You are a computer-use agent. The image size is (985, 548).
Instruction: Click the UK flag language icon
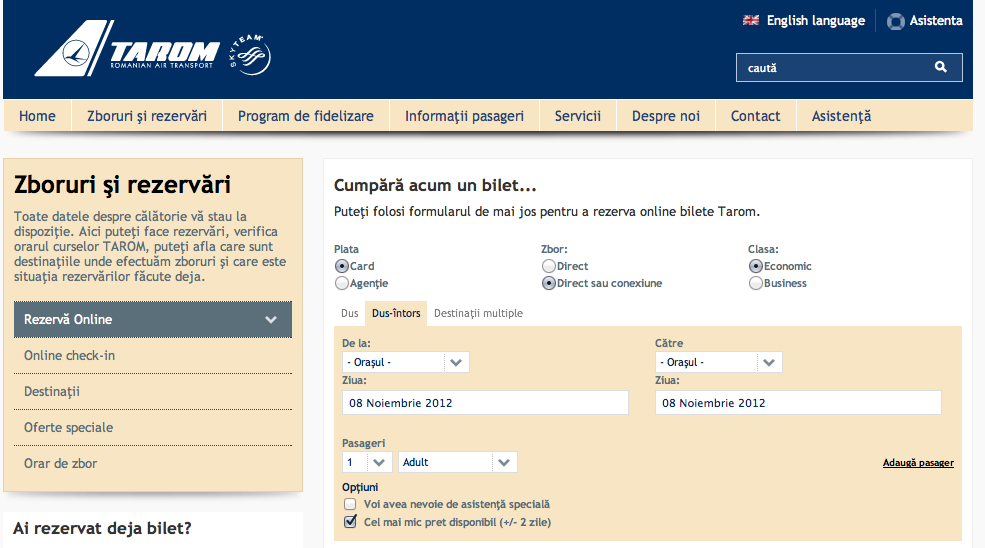(x=751, y=20)
